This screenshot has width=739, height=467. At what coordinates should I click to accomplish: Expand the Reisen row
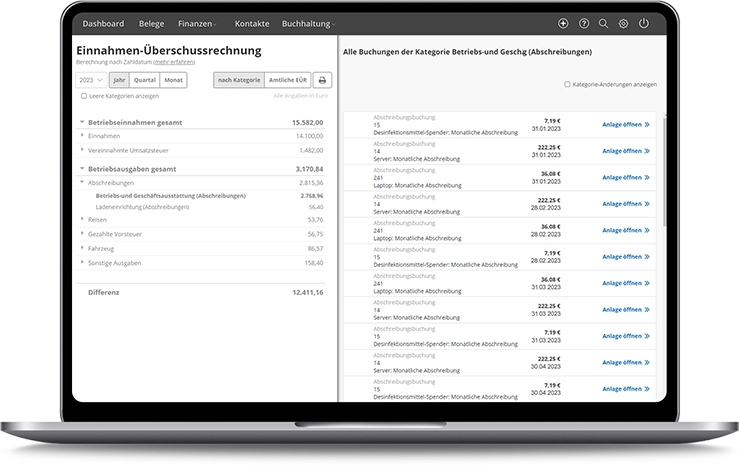82,219
